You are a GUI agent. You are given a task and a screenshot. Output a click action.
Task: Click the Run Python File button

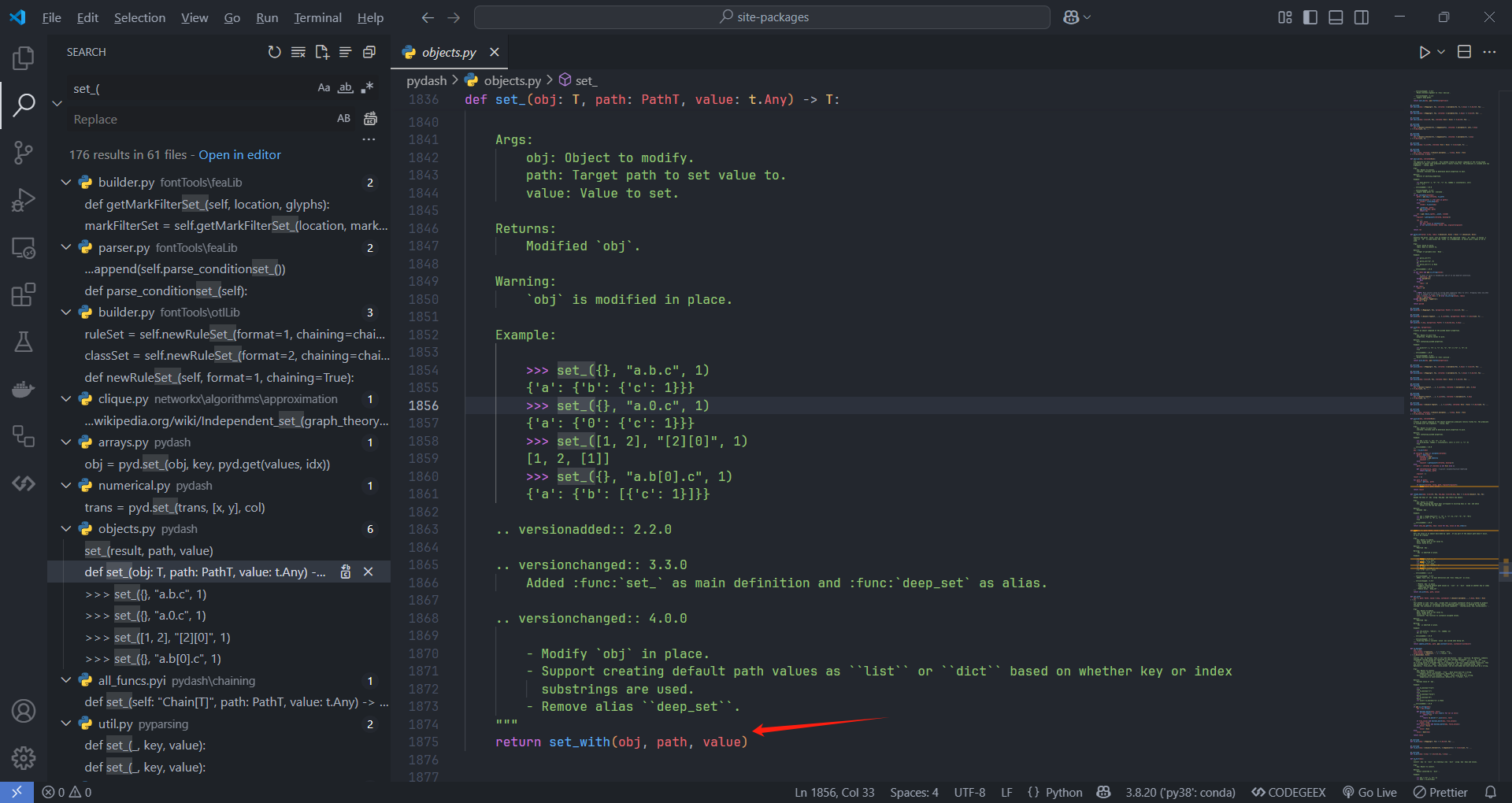(x=1424, y=52)
